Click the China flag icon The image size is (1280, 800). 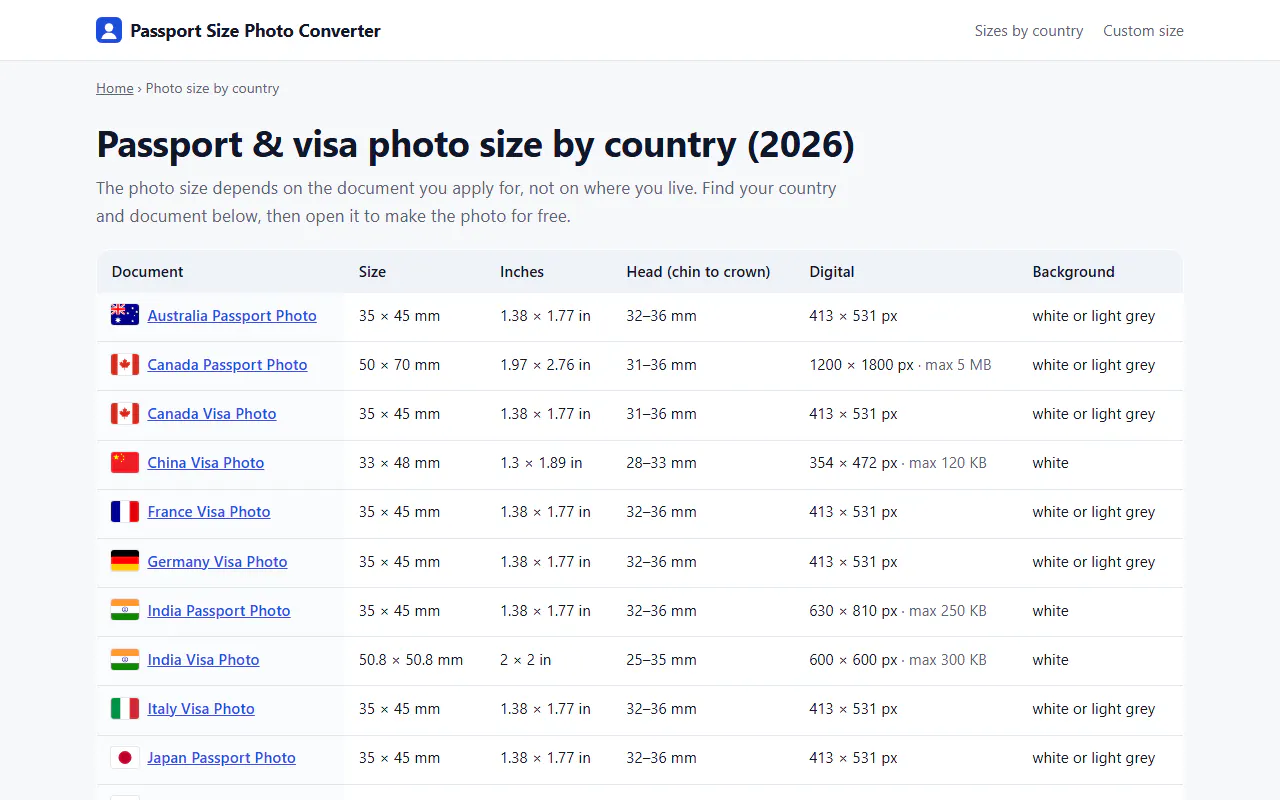(125, 462)
